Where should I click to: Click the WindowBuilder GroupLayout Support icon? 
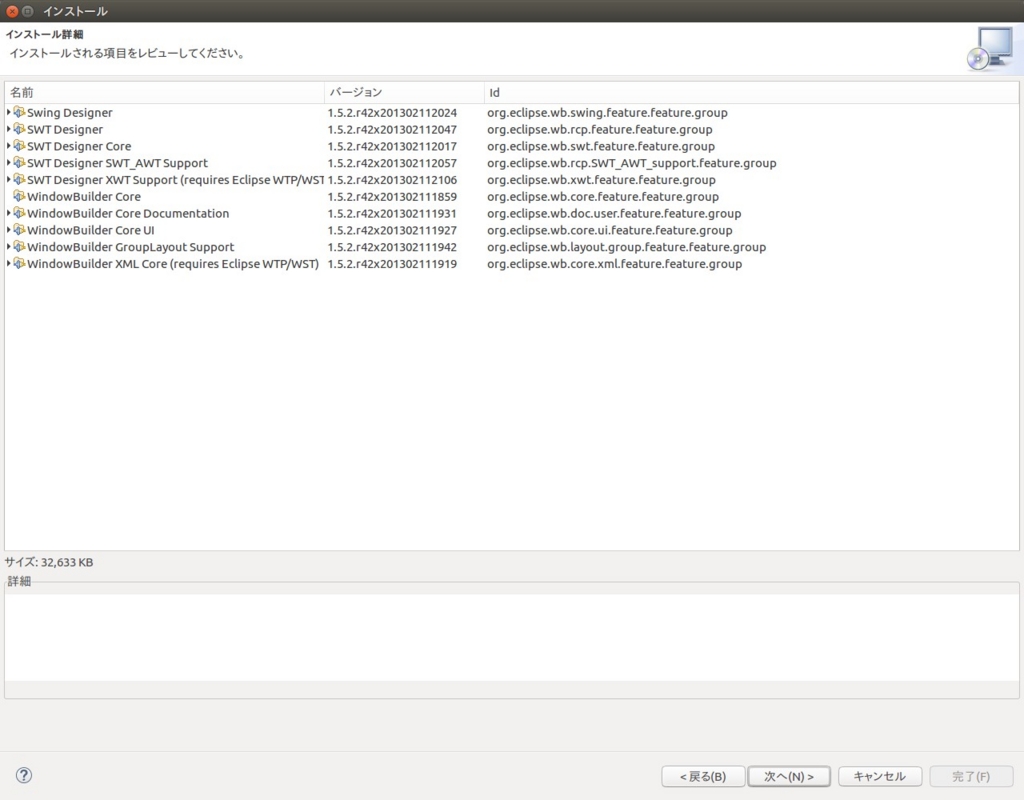point(19,247)
